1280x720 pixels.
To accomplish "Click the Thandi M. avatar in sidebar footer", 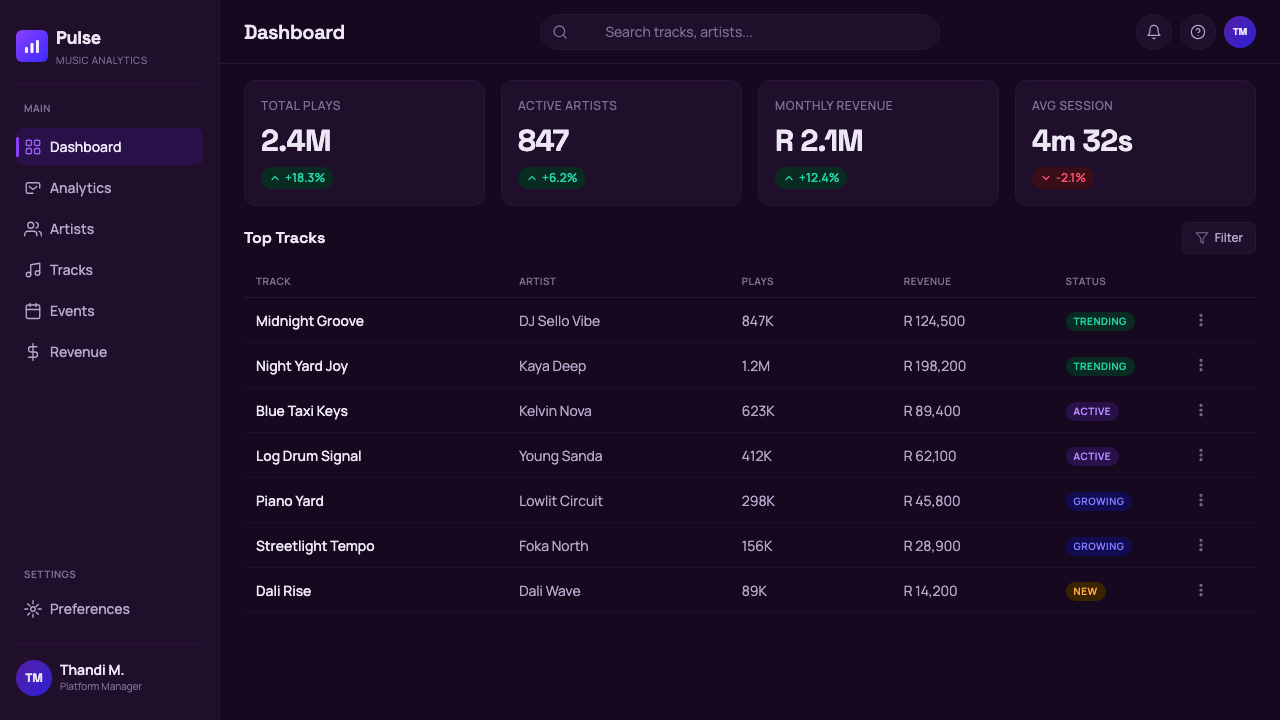I will point(34,678).
